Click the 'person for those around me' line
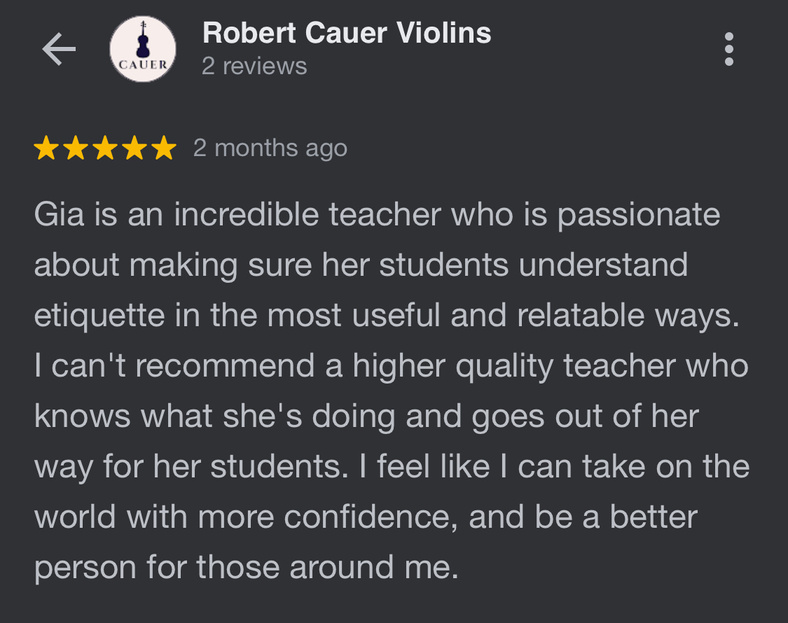The height and width of the screenshot is (623, 788). pos(245,567)
